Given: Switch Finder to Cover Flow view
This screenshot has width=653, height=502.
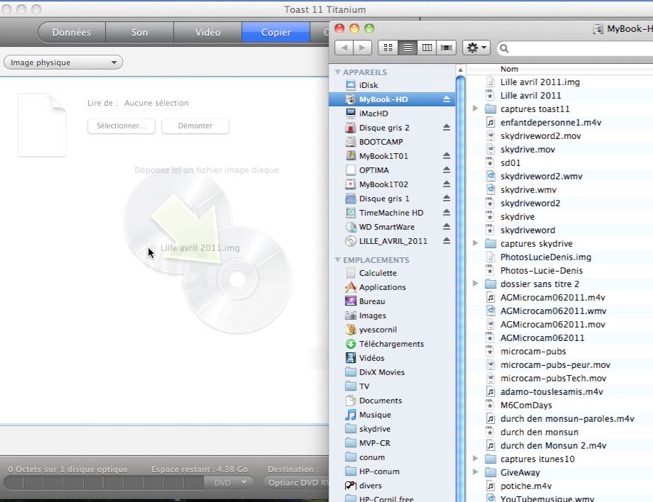Looking at the screenshot, I should [x=446, y=48].
